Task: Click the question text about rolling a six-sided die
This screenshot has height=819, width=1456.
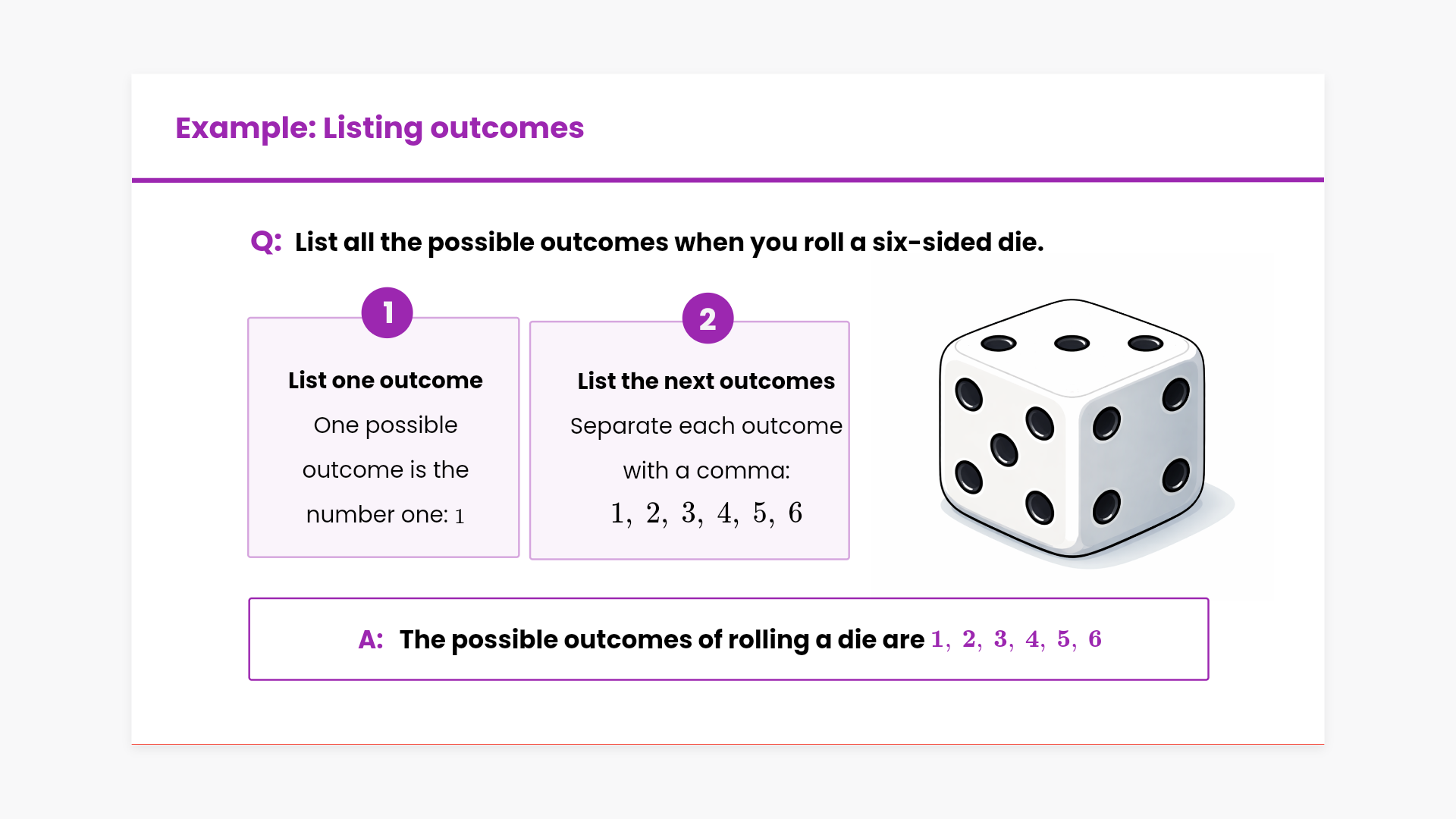Action: coord(669,243)
